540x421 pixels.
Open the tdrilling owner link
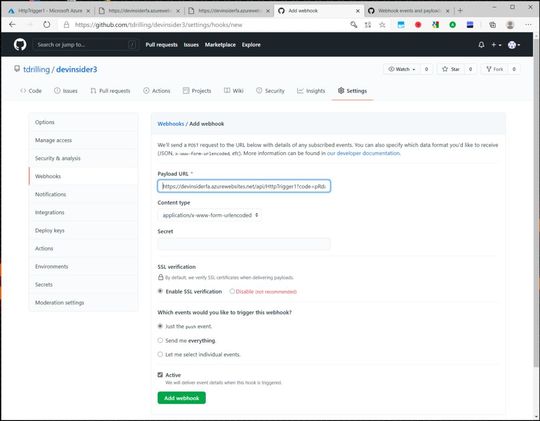click(x=37, y=69)
